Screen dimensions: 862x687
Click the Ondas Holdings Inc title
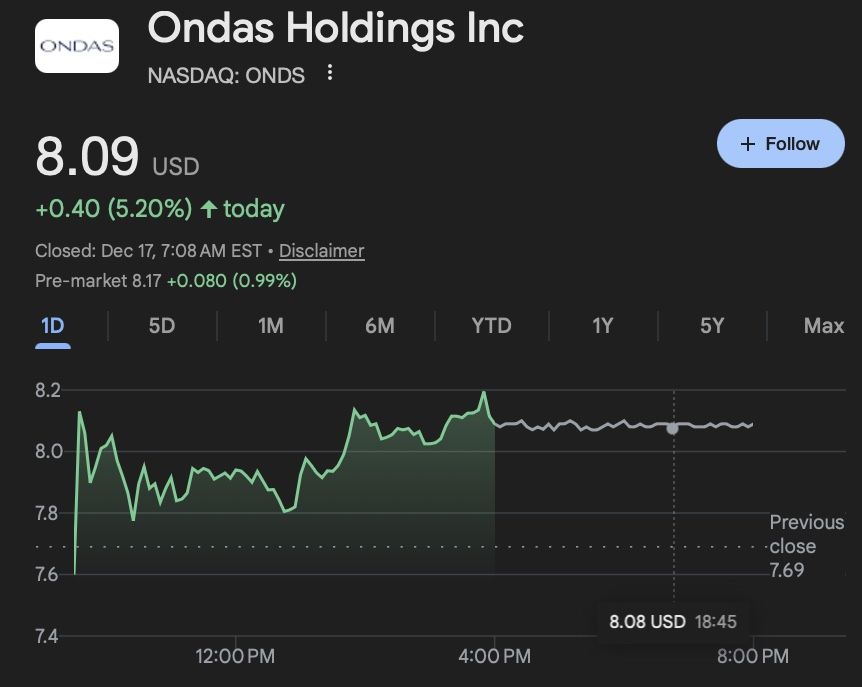pos(336,29)
